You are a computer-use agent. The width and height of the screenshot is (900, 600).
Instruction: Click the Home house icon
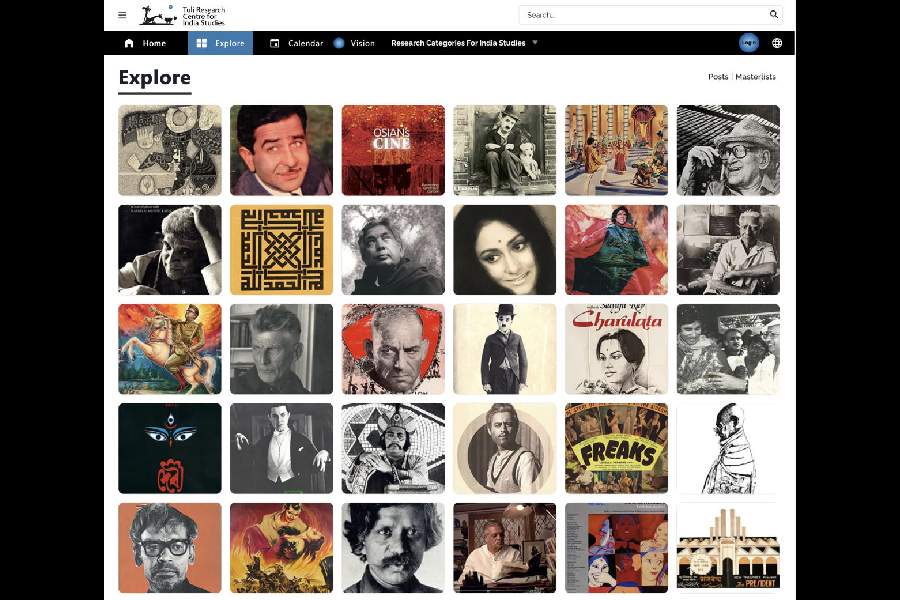[129, 43]
